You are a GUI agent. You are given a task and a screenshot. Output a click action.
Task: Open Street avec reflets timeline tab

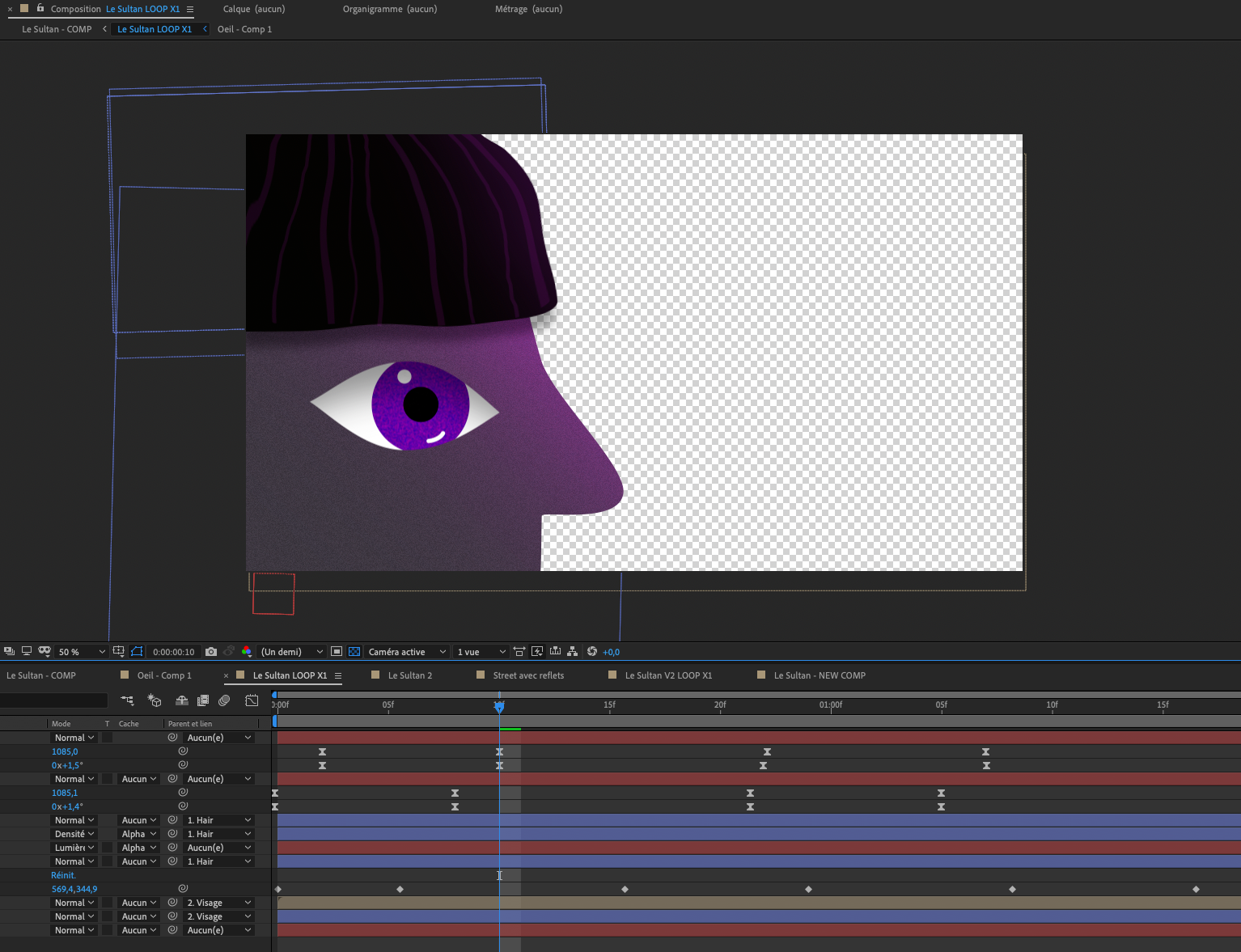point(528,675)
